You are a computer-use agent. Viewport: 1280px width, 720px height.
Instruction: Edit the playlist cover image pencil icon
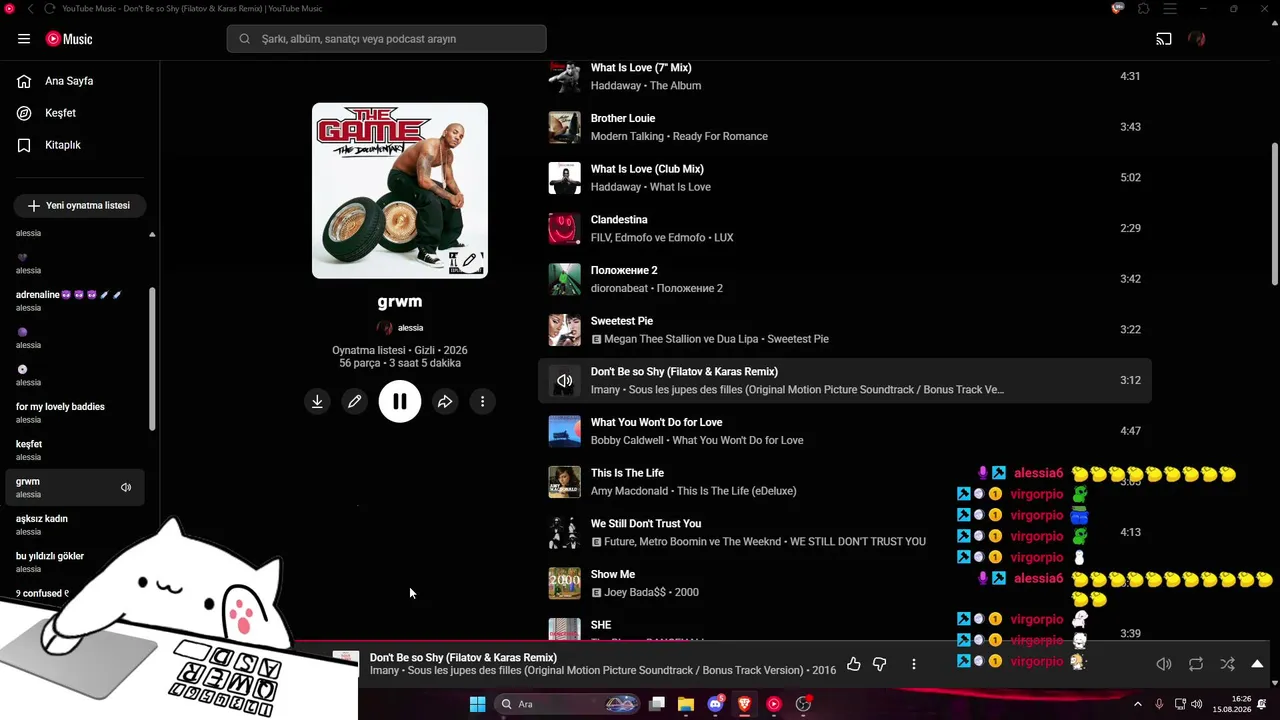point(469,261)
